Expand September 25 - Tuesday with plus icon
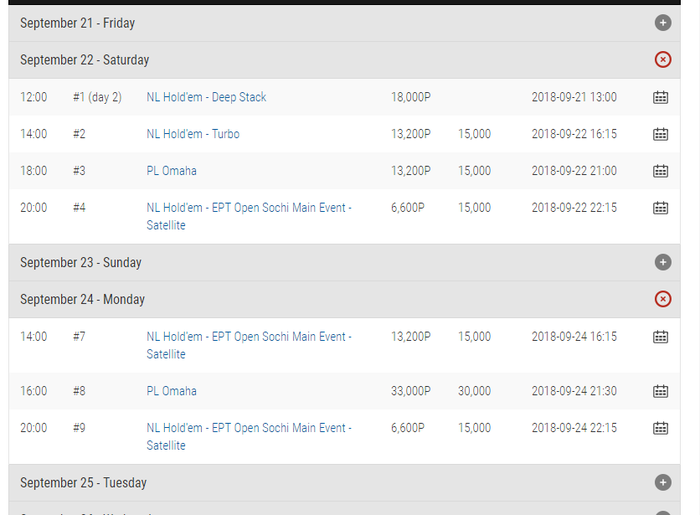Image resolution: width=700 pixels, height=515 pixels. [662, 482]
